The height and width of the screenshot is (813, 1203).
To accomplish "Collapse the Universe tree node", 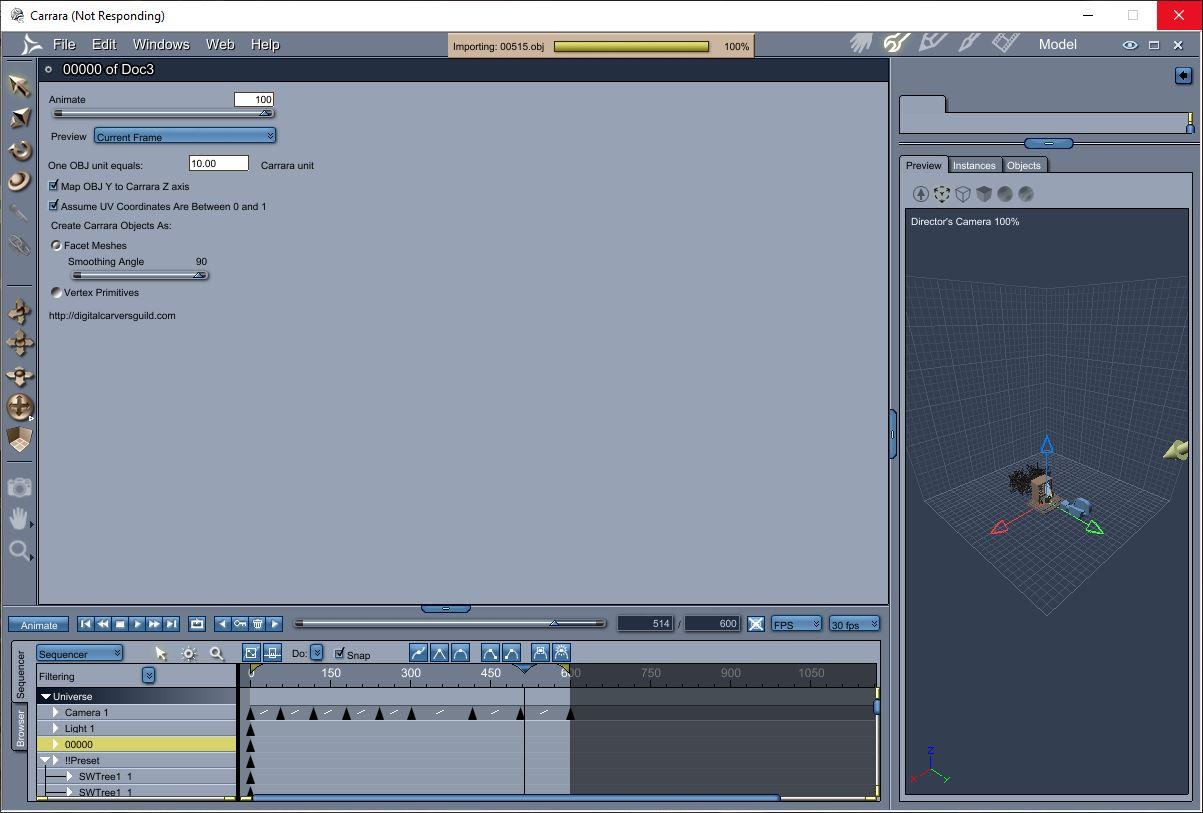I will (46, 696).
